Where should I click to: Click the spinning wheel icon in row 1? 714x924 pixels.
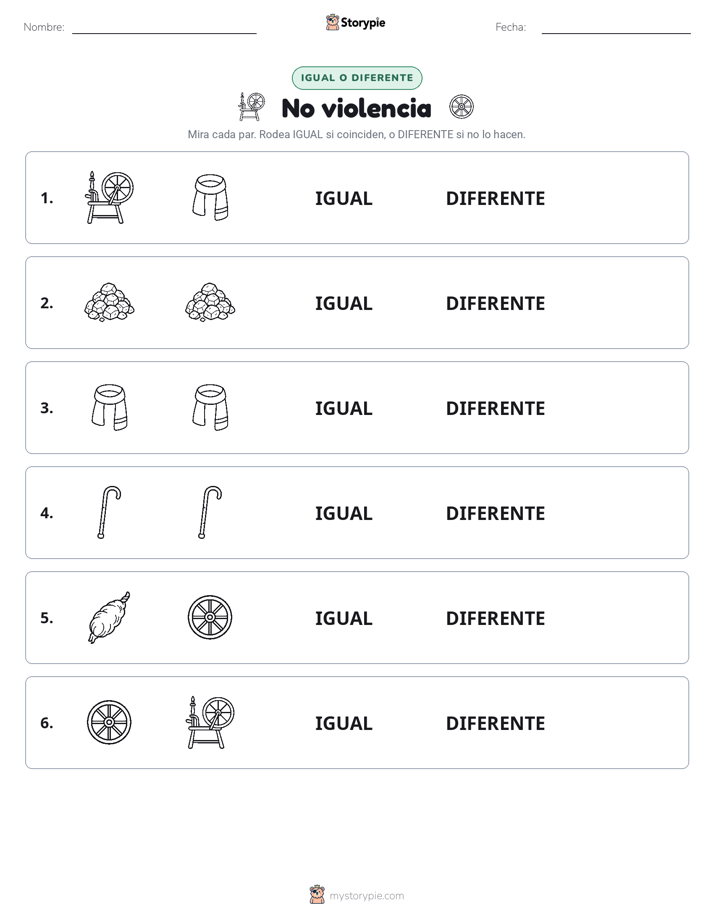point(110,197)
